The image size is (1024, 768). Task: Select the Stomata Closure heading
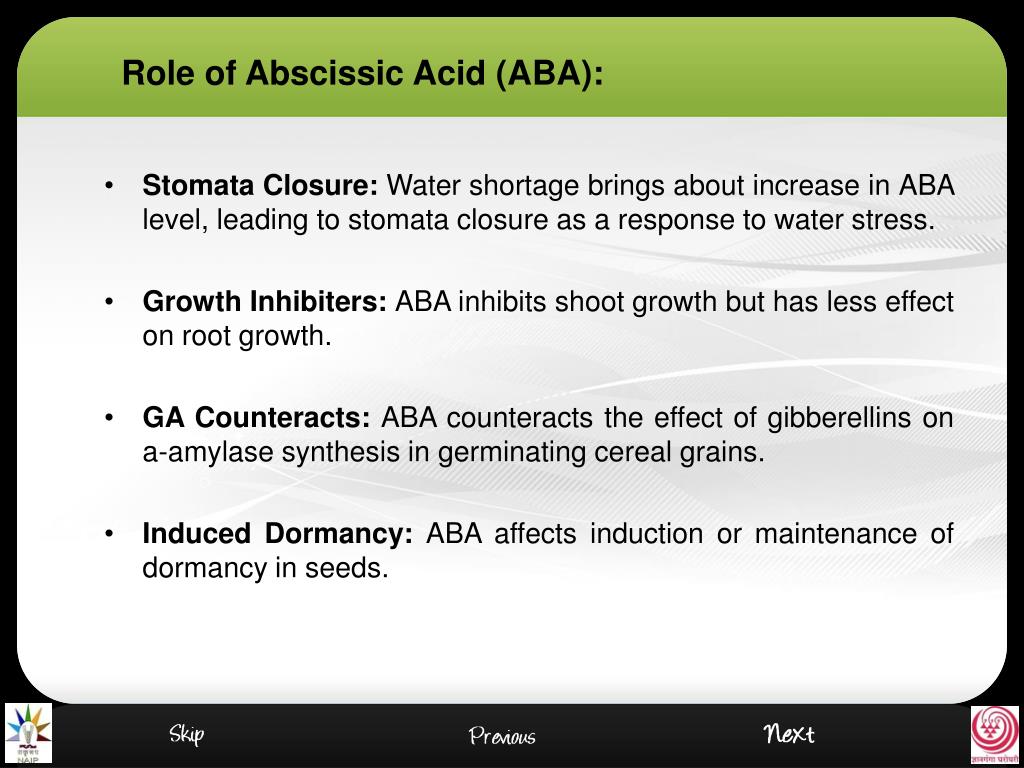click(260, 185)
